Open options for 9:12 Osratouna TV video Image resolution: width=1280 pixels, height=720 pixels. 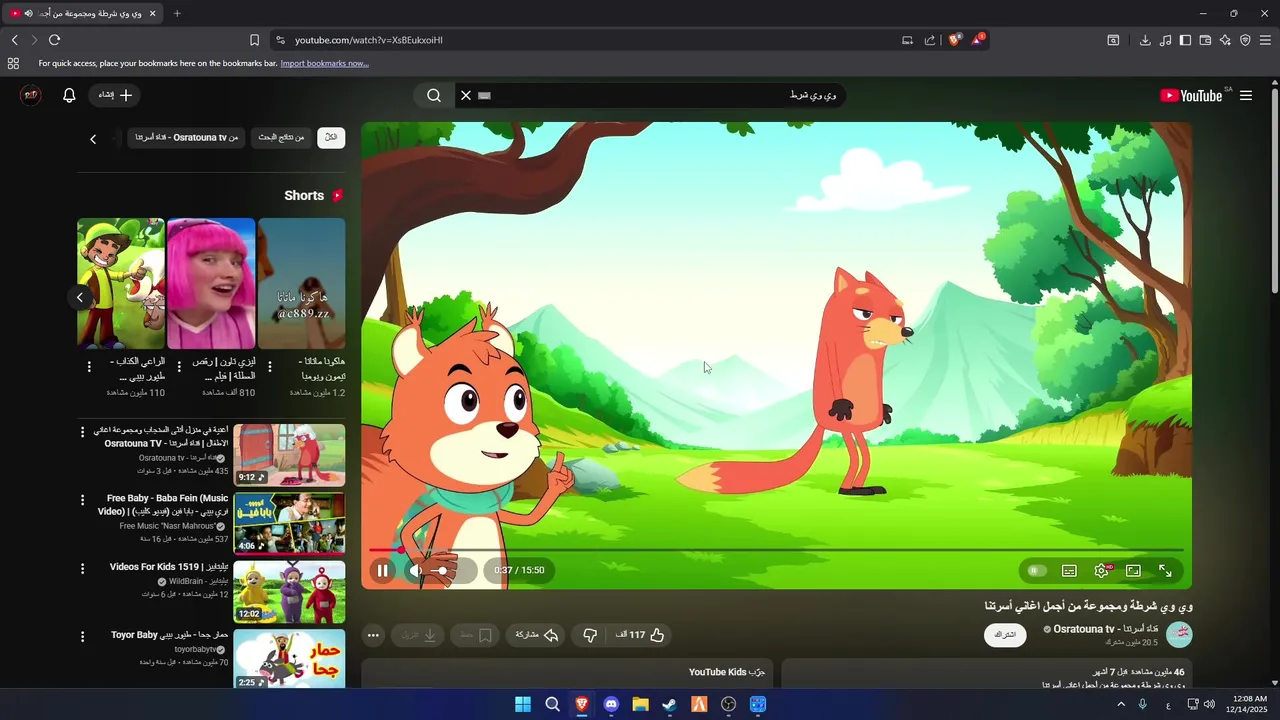pos(83,432)
